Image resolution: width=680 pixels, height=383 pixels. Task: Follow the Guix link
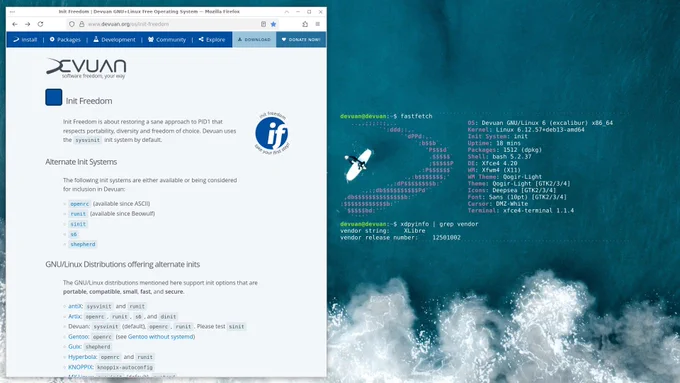(x=74, y=347)
